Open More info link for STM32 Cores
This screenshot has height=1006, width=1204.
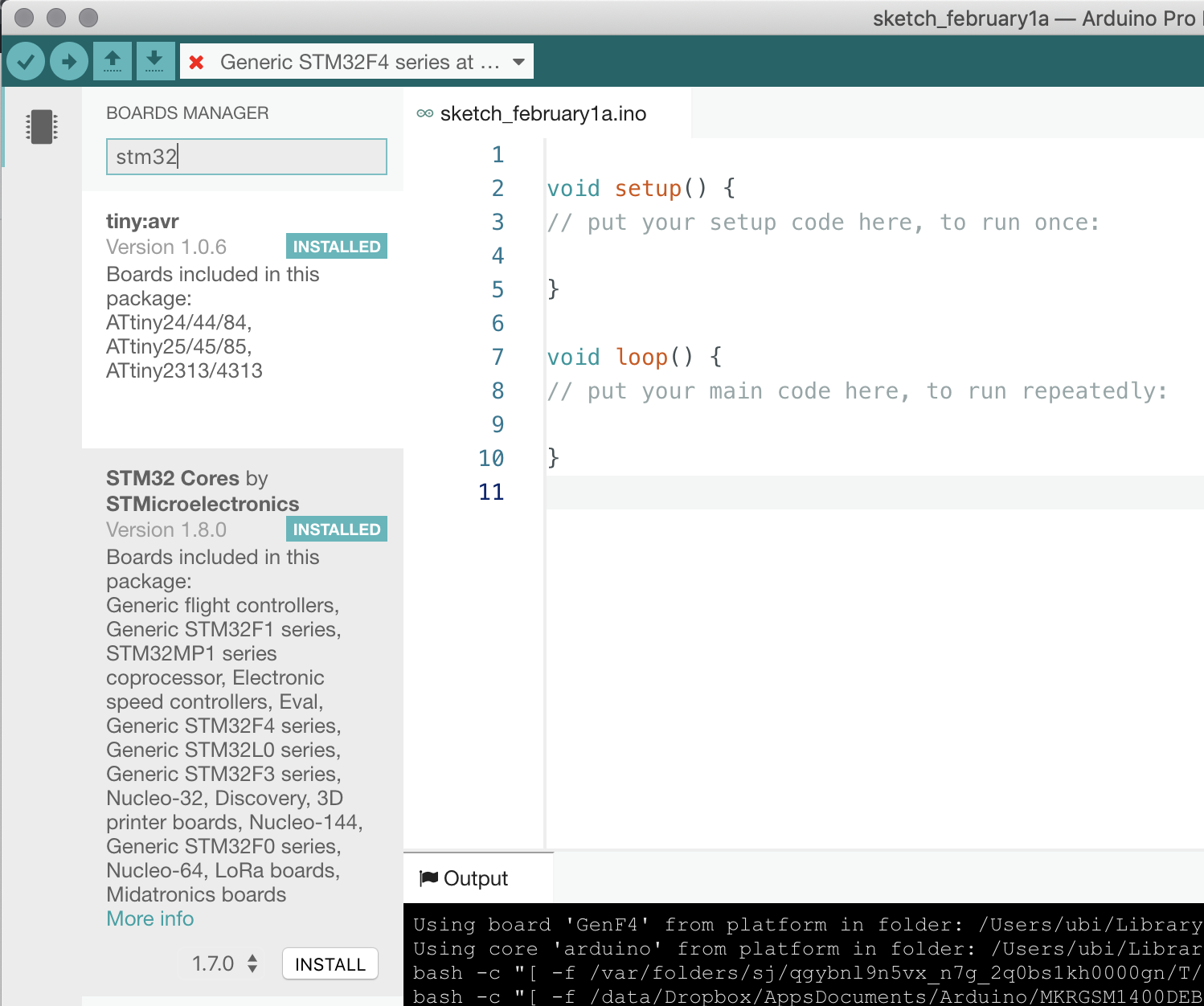pos(150,918)
